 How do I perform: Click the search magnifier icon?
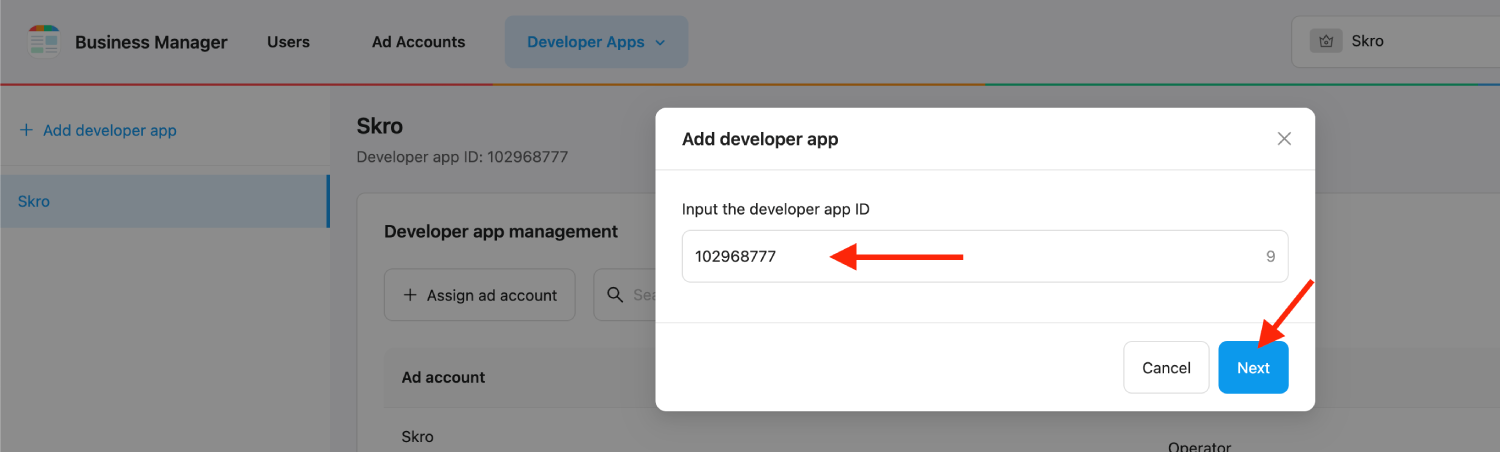point(615,295)
